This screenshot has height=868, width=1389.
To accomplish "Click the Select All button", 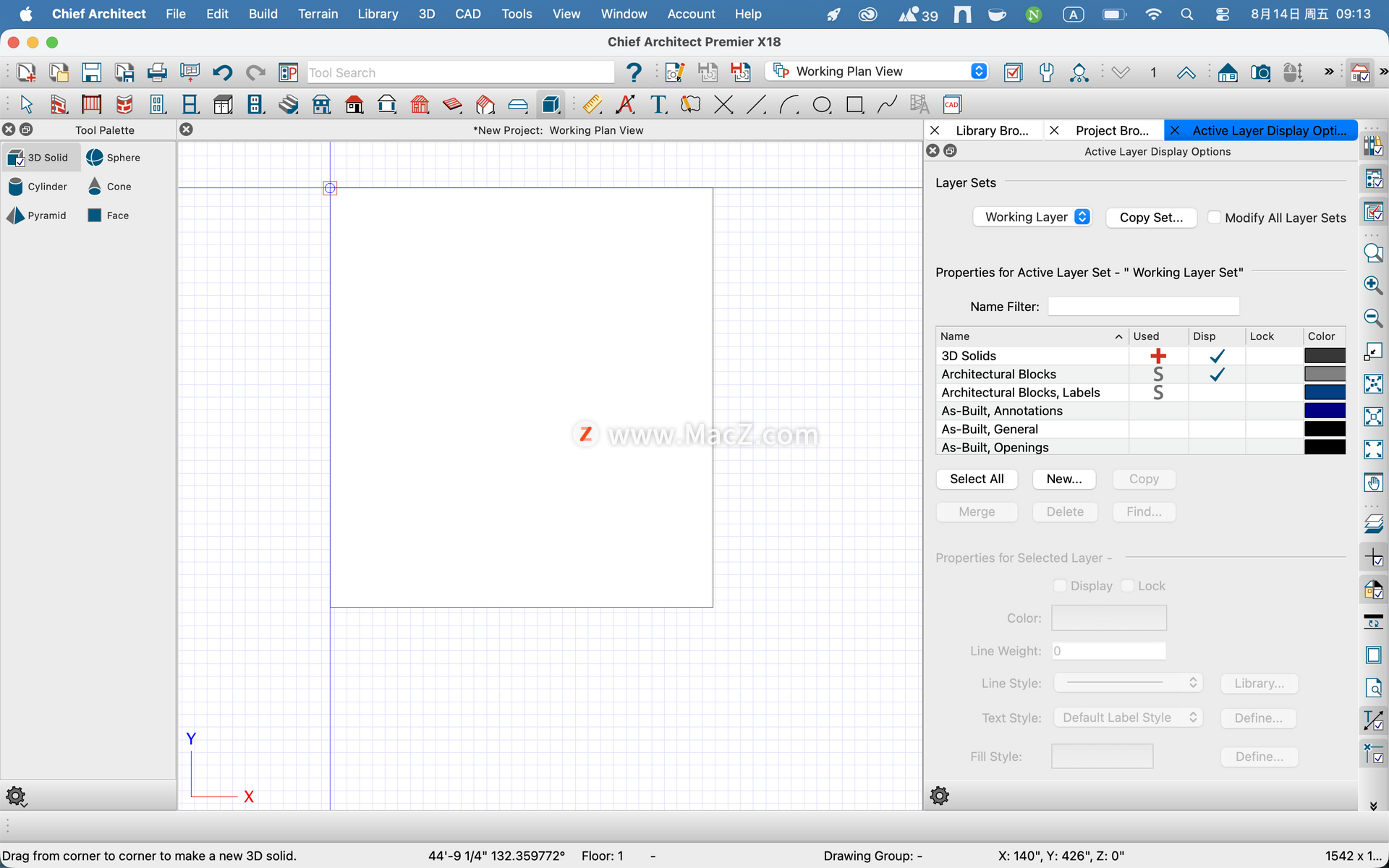I will tap(977, 479).
